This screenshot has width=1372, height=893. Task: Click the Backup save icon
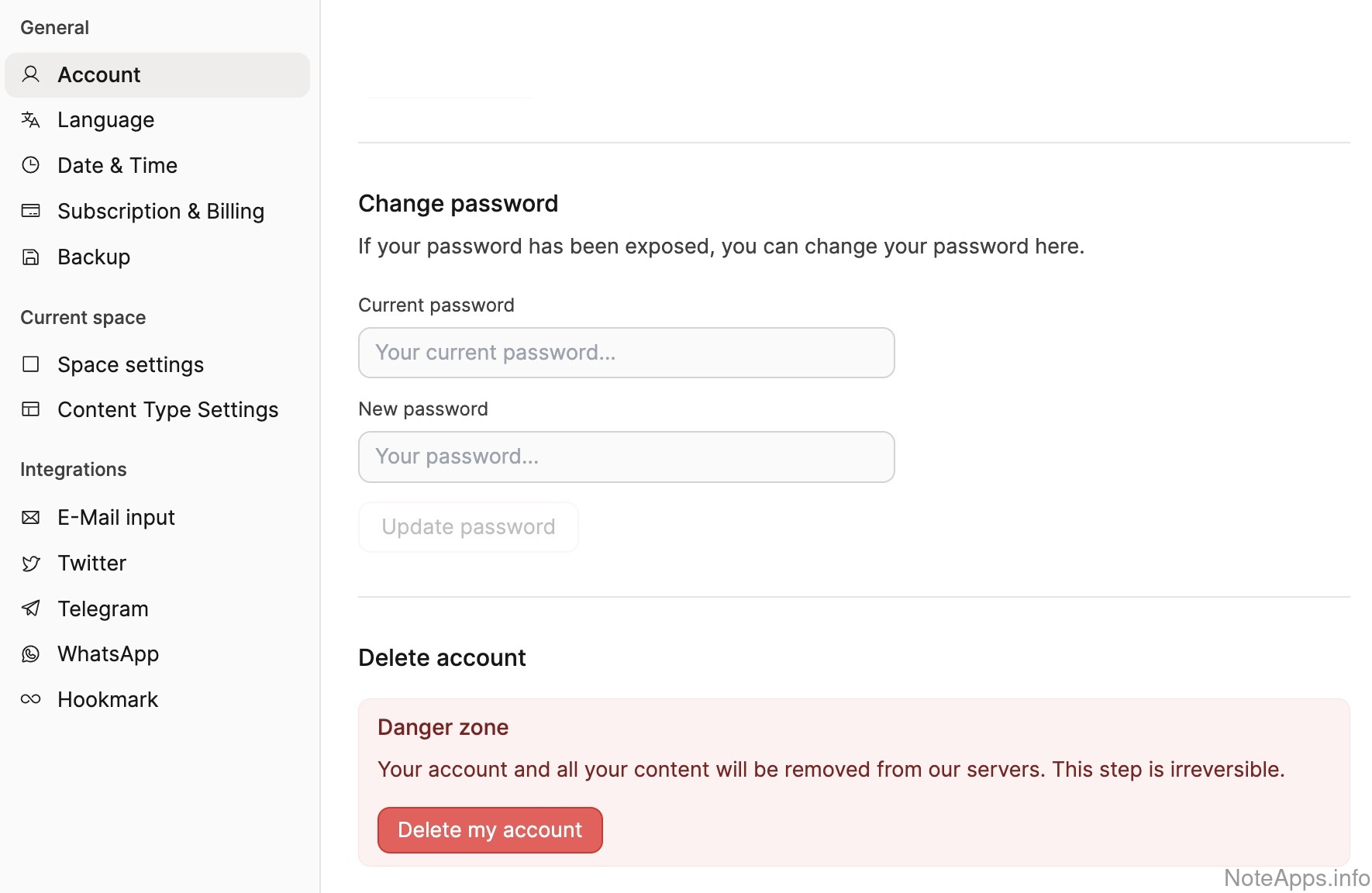coord(31,257)
